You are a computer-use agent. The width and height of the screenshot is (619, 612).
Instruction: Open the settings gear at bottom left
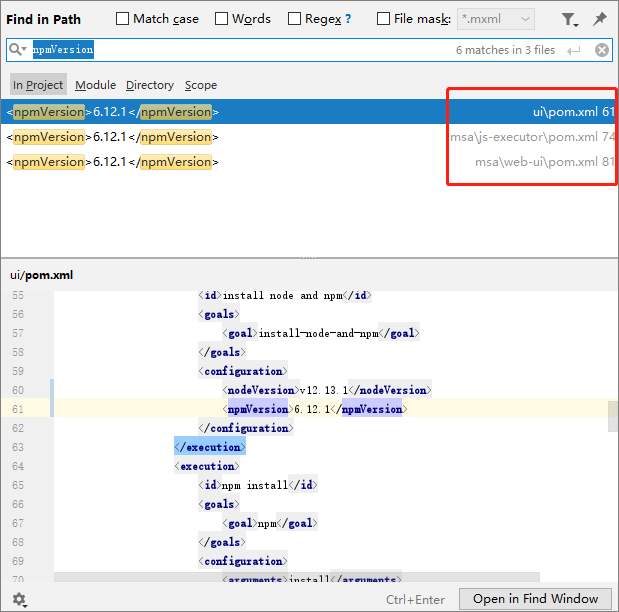19,599
